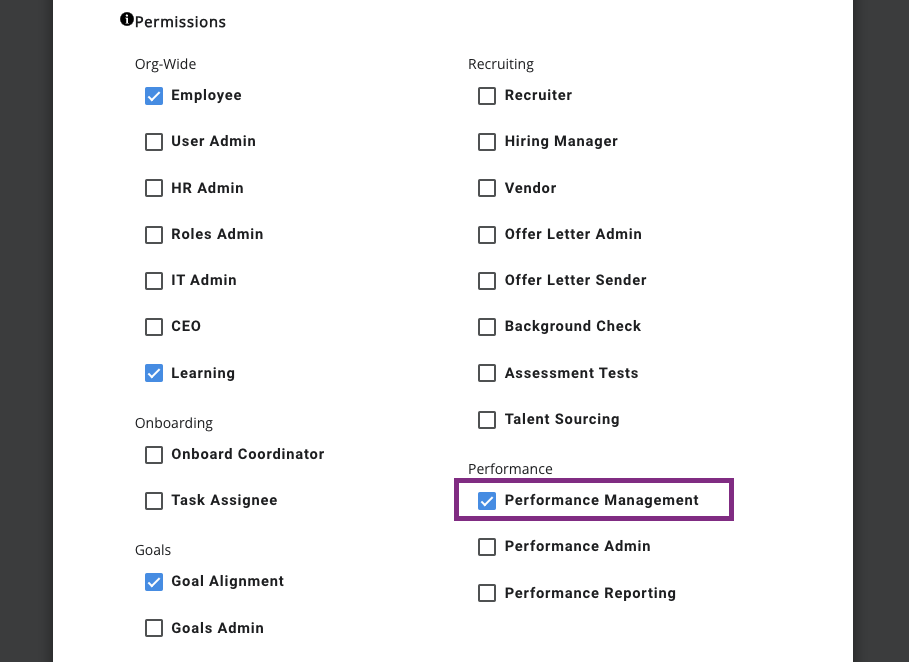The height and width of the screenshot is (662, 909).
Task: Check the Onboard Coordinator box
Action: (154, 455)
